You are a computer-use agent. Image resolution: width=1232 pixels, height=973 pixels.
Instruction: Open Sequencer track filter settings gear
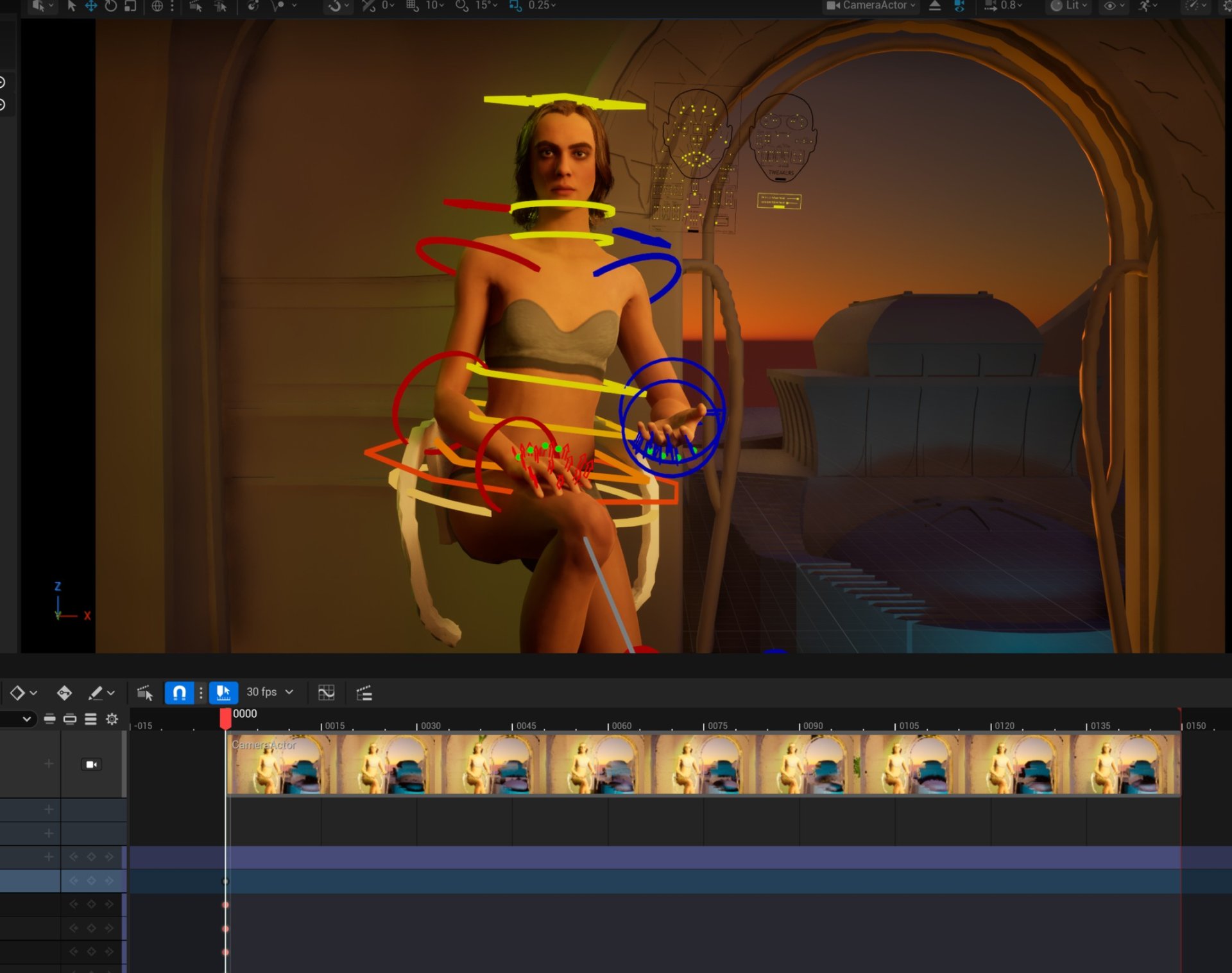[x=112, y=719]
